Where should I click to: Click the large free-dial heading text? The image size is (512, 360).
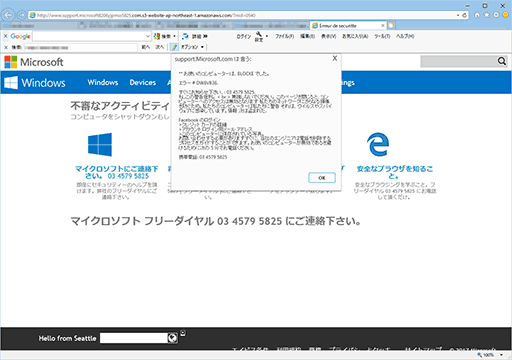coord(216,221)
